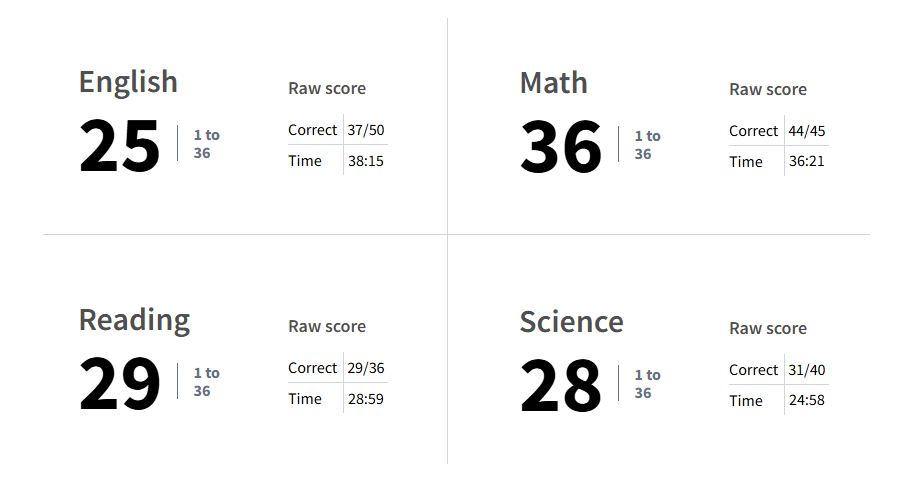Select the English score of 25

(x=119, y=145)
